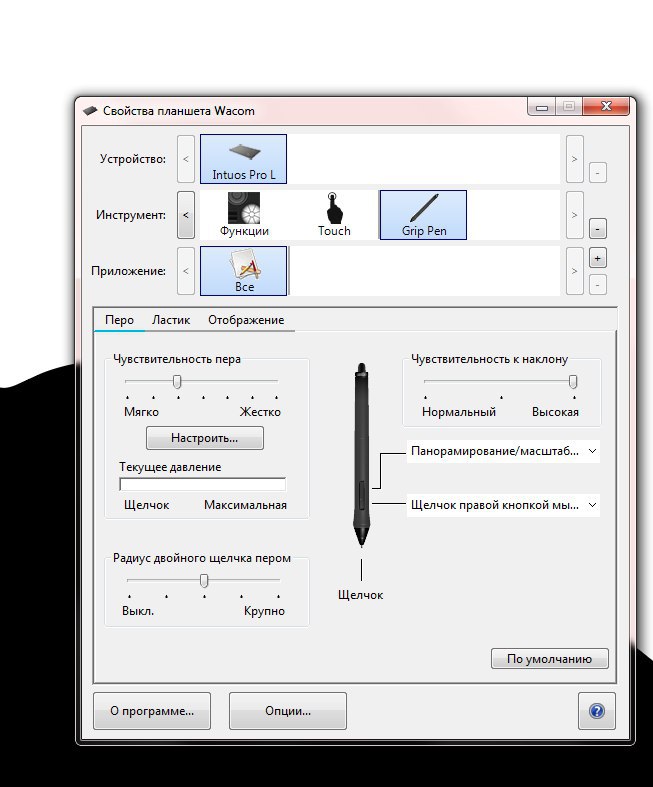This screenshot has width=653, height=787.
Task: Open the Щелчок правой кнопкой мыши dropdown
Action: pos(503,505)
